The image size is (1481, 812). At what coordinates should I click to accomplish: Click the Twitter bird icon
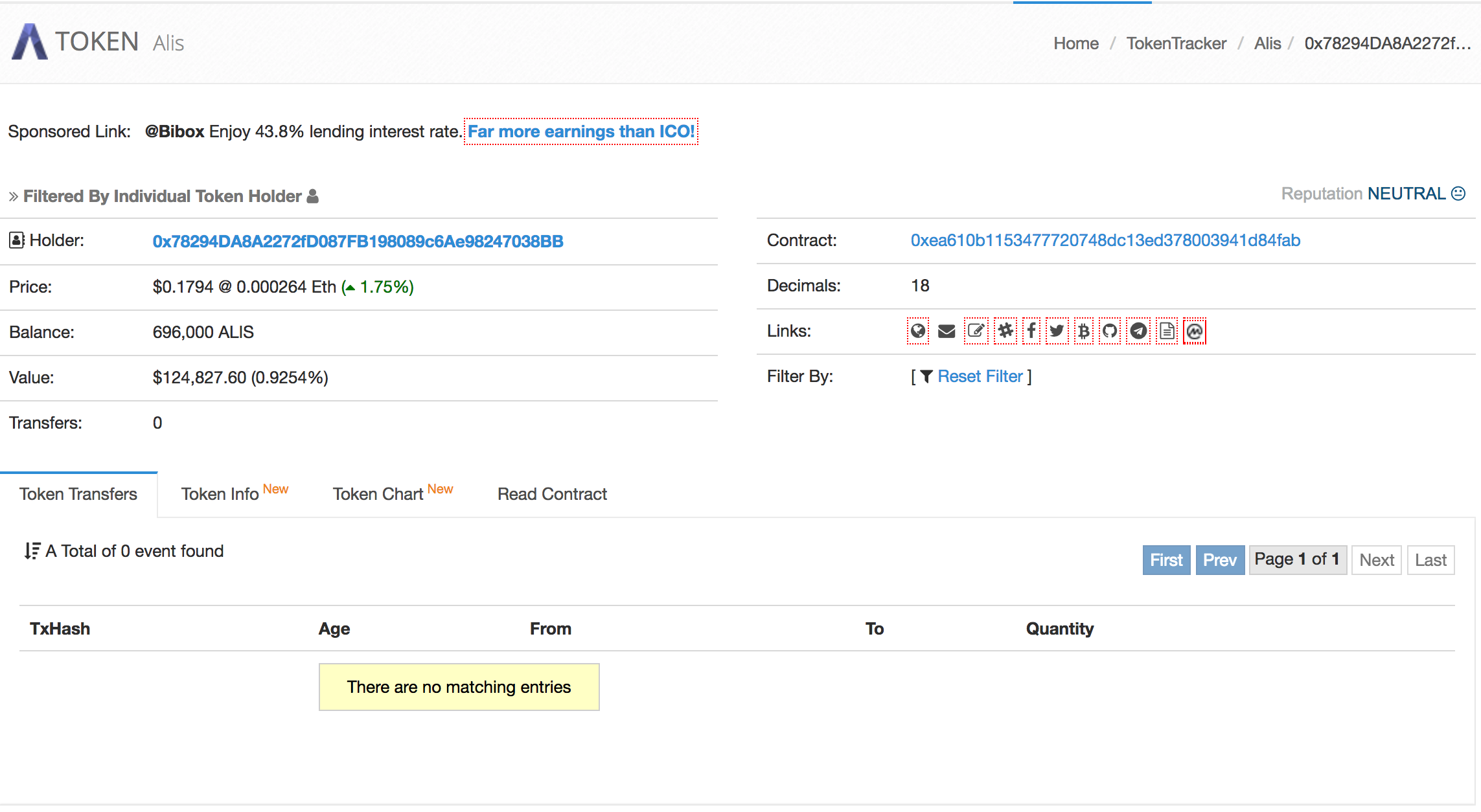point(1057,331)
